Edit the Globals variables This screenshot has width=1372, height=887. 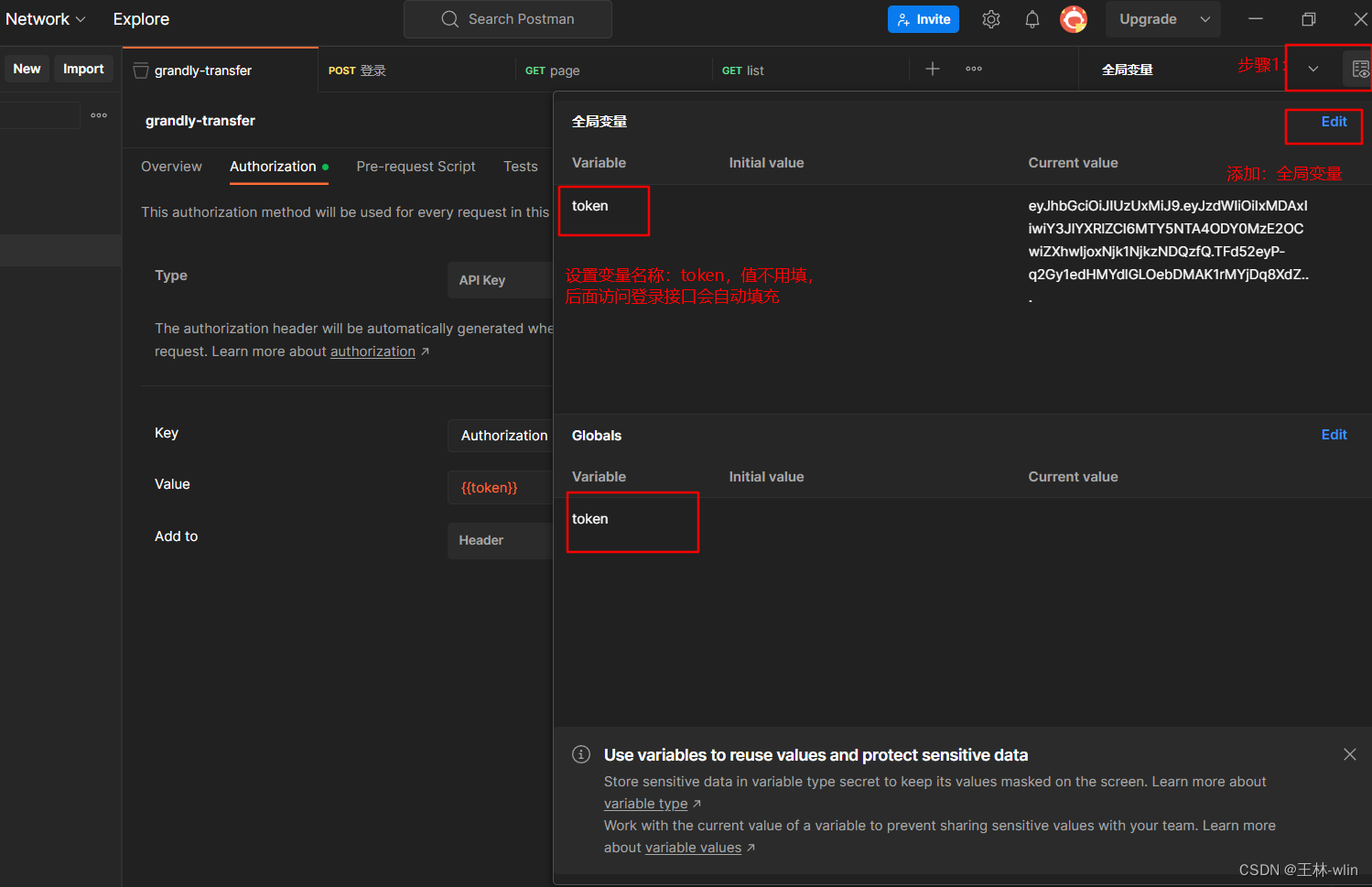pos(1334,435)
